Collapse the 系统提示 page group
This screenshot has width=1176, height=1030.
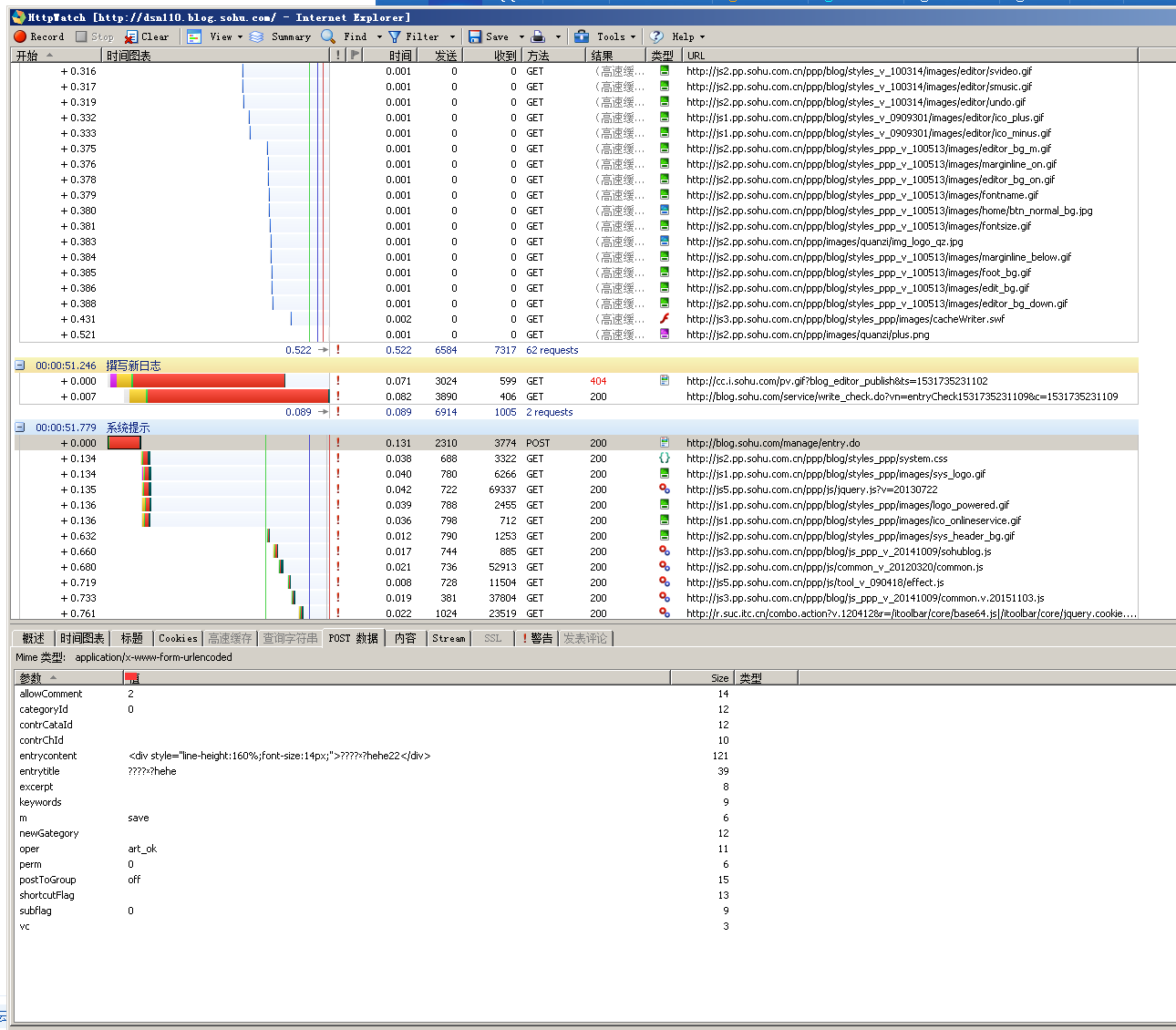[x=19, y=427]
